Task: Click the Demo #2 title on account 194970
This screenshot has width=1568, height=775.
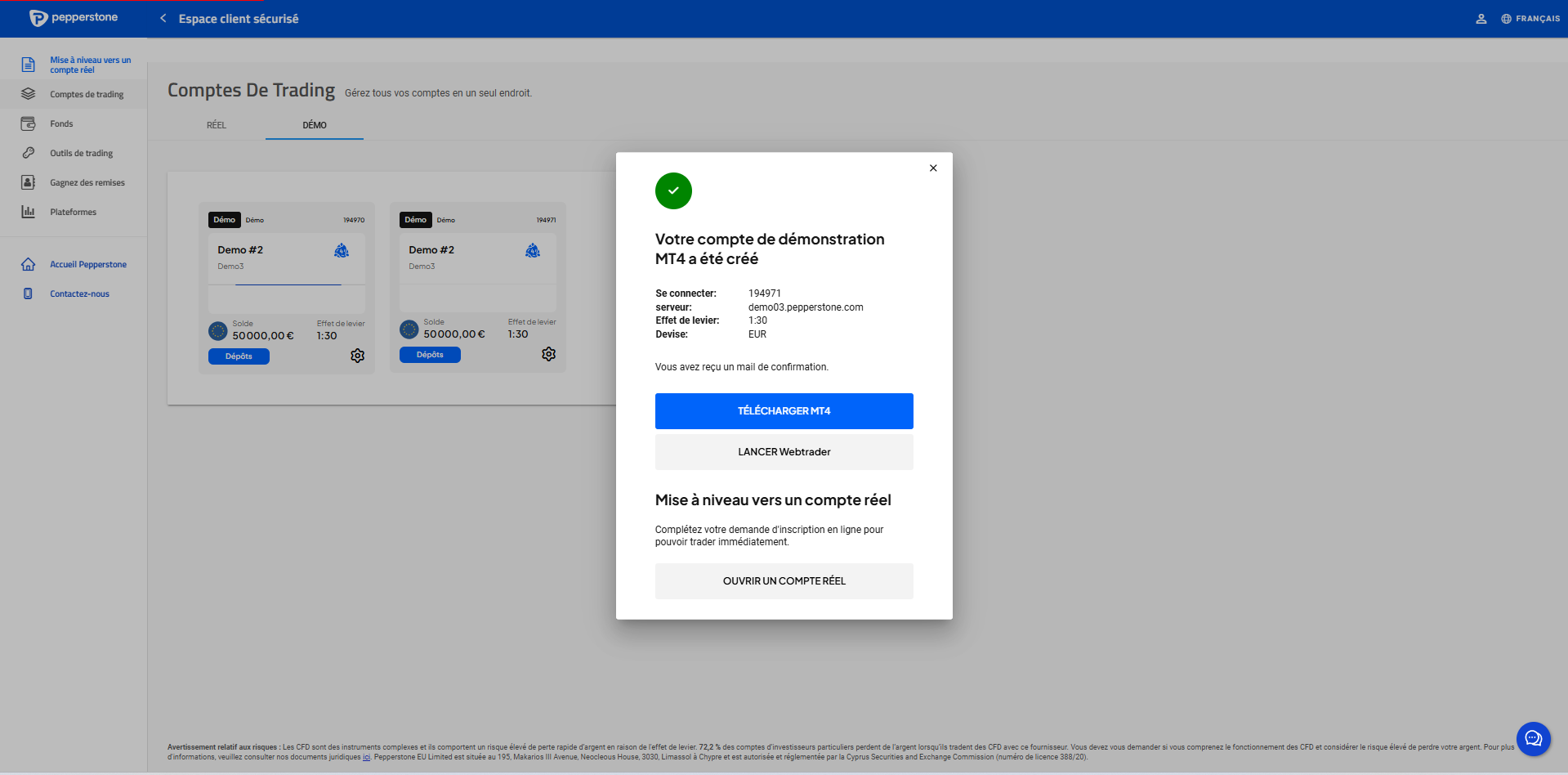Action: point(240,250)
